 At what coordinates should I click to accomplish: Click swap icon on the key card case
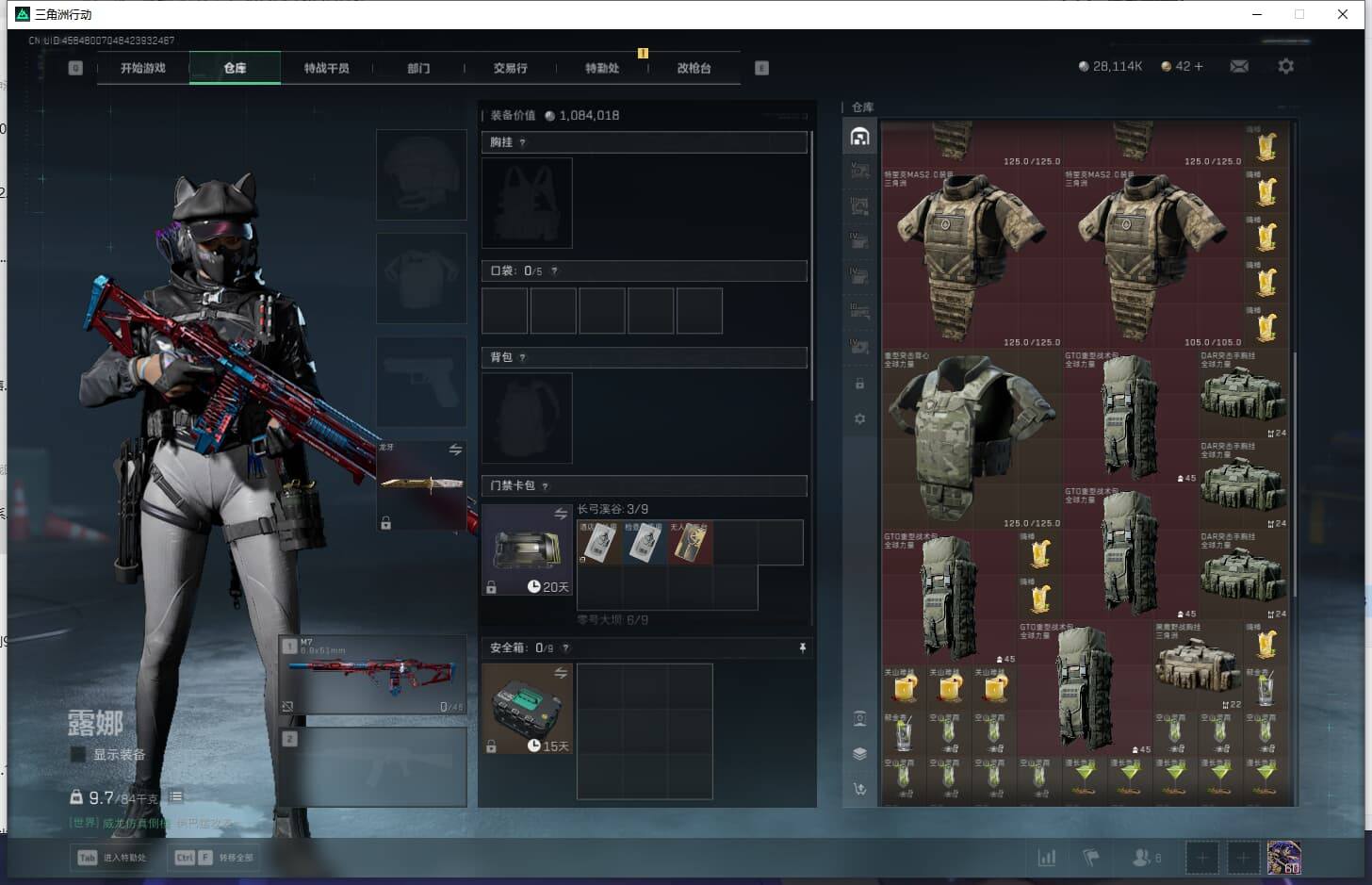pos(561,513)
